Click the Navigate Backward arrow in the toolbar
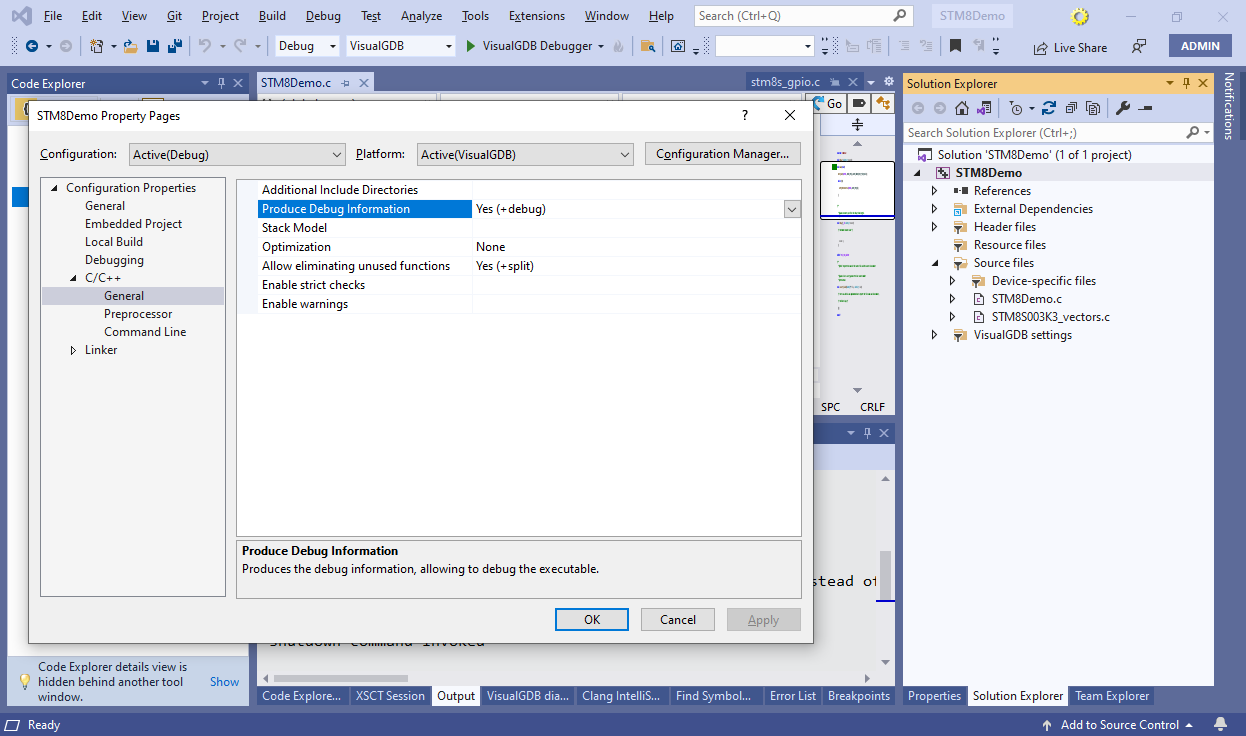 (x=32, y=46)
